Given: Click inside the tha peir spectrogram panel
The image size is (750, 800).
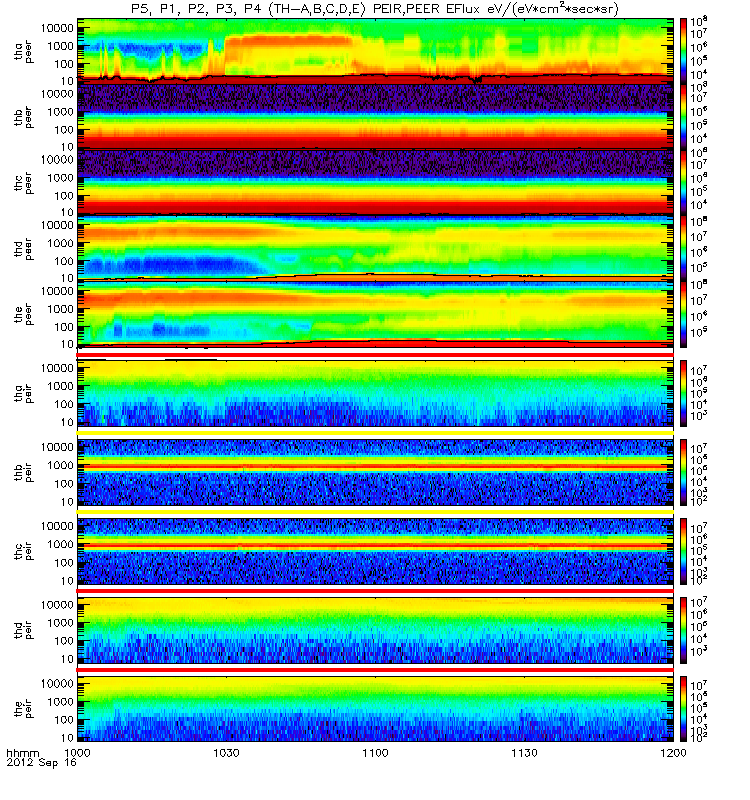Looking at the screenshot, I should [x=375, y=393].
